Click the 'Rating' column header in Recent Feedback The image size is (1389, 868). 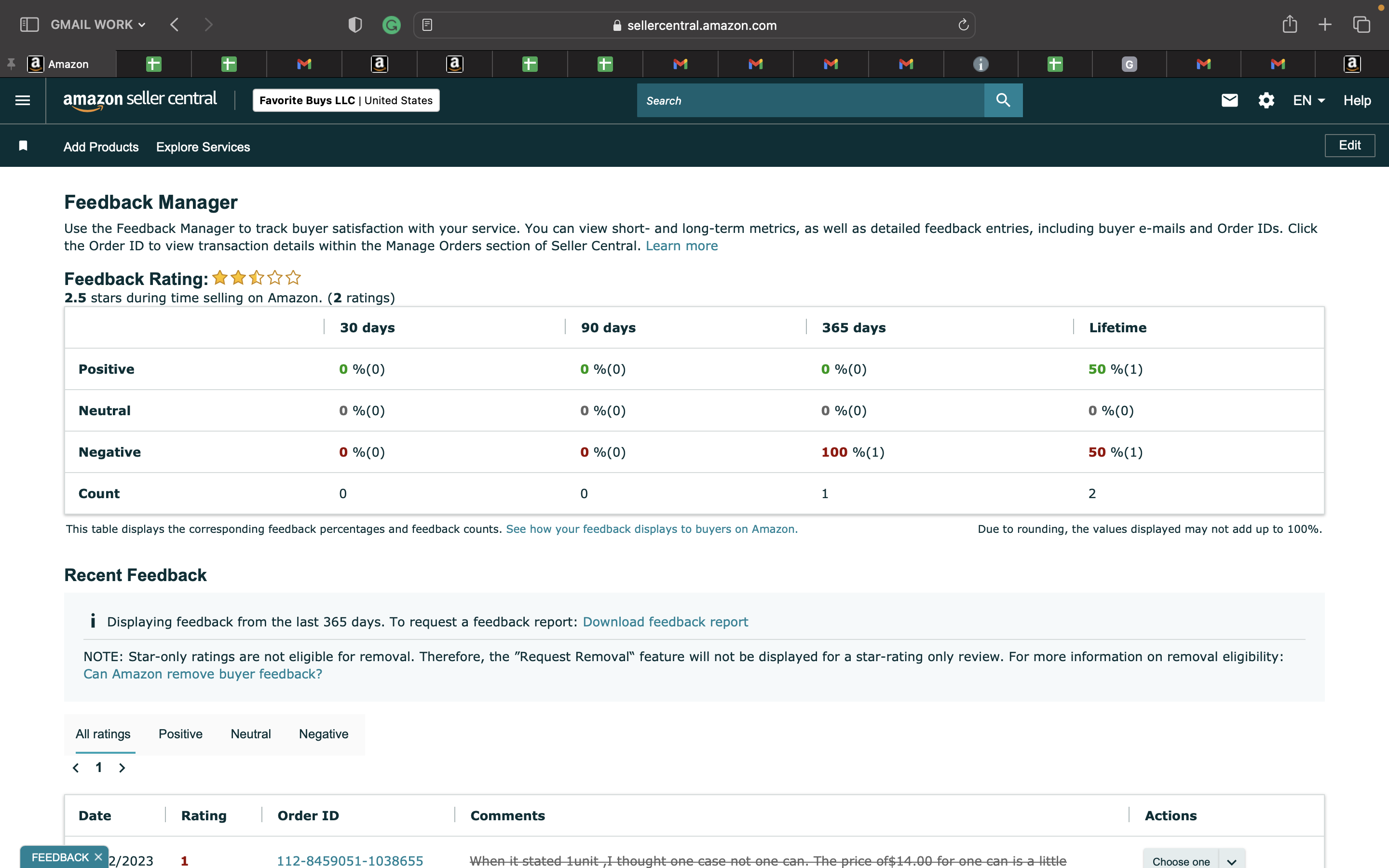pos(204,816)
